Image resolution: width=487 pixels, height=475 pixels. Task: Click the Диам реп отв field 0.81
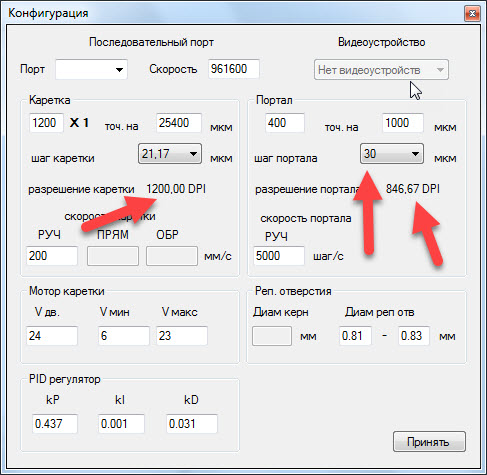point(355,335)
